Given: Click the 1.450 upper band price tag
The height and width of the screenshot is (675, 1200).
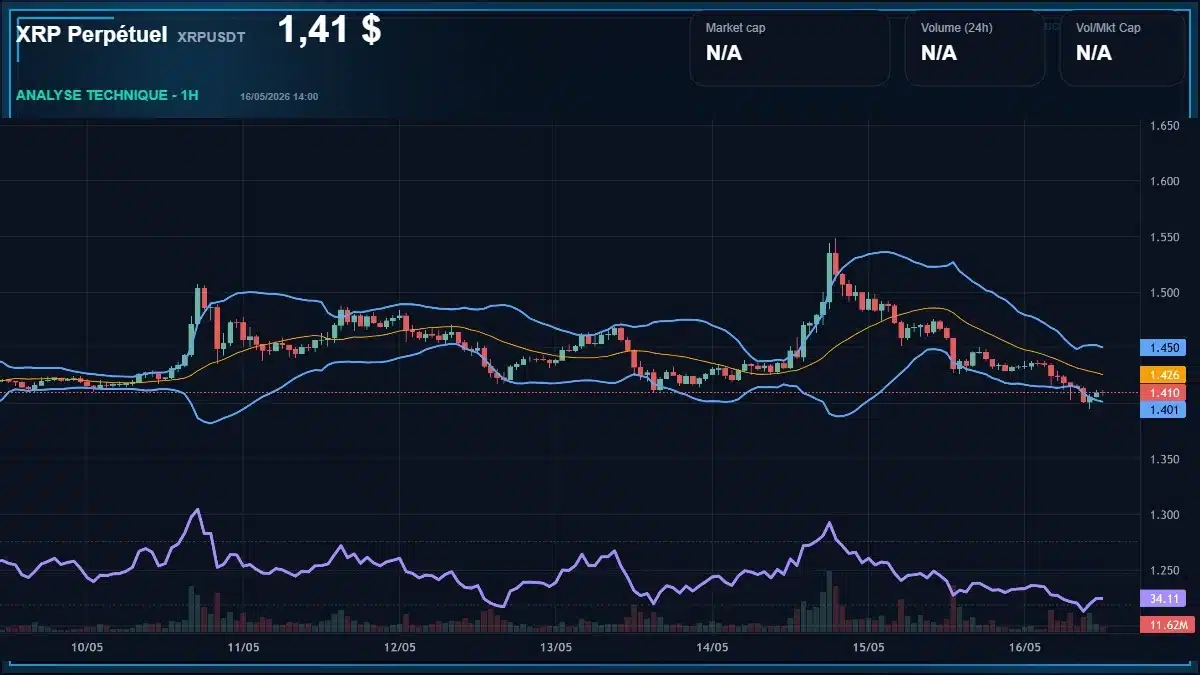Looking at the screenshot, I should tap(1162, 348).
